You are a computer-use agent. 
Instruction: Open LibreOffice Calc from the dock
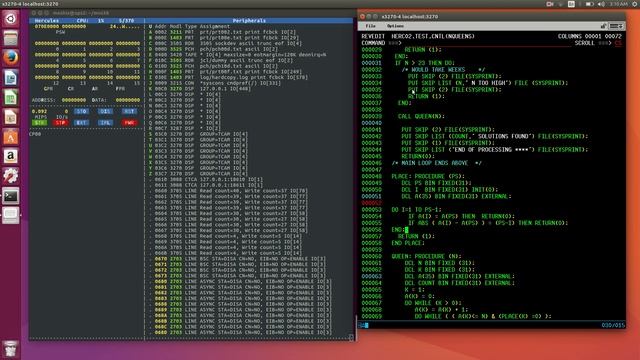(11, 98)
